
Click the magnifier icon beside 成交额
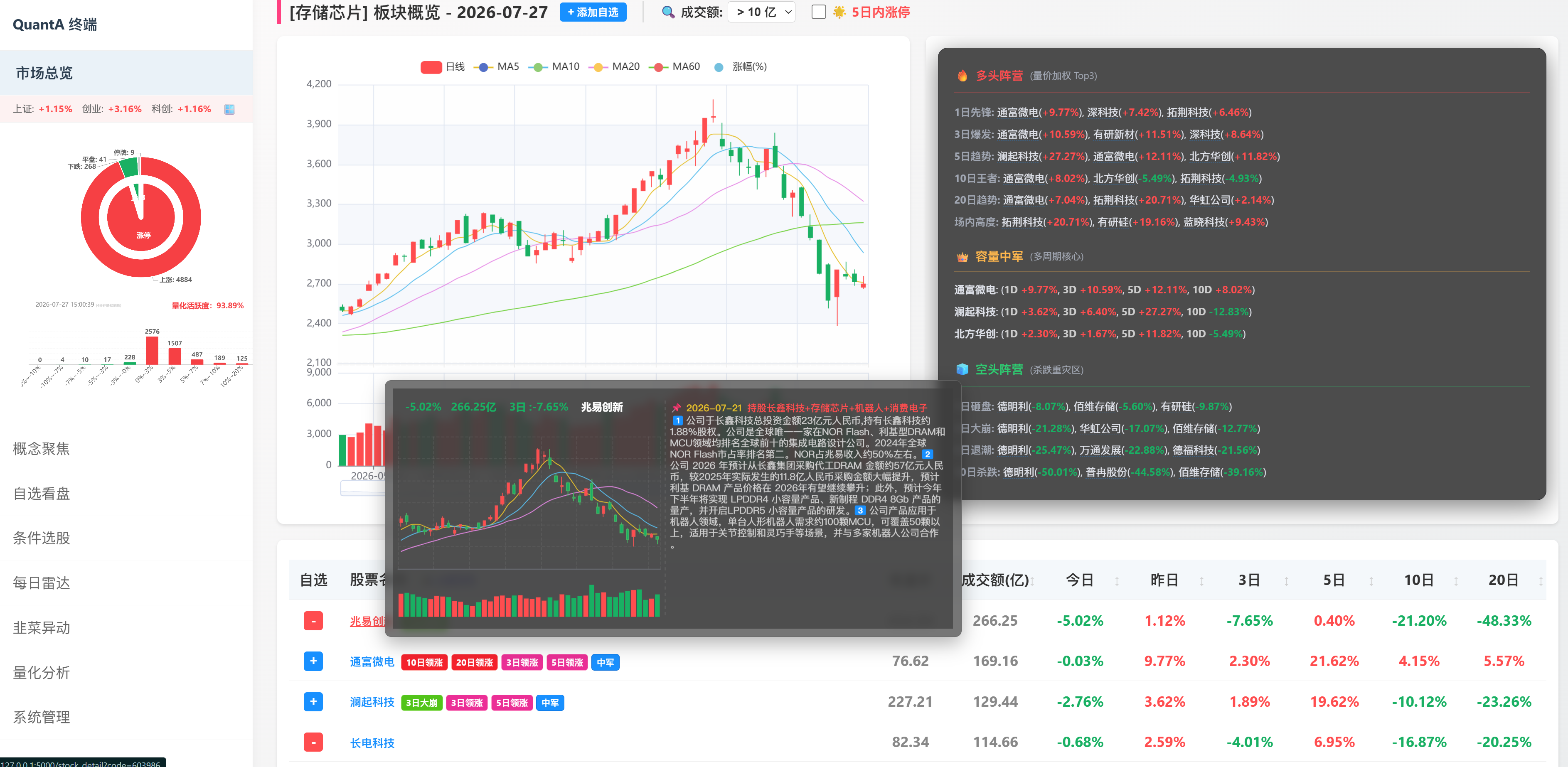[668, 12]
